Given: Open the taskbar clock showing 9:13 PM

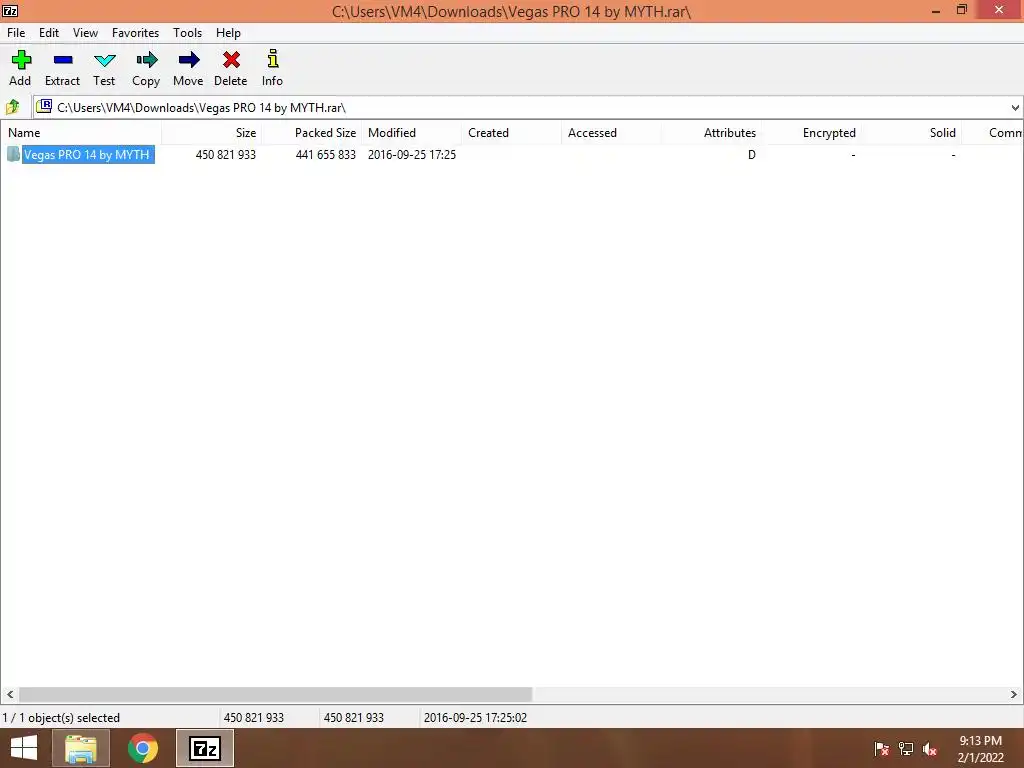Looking at the screenshot, I should coord(980,749).
